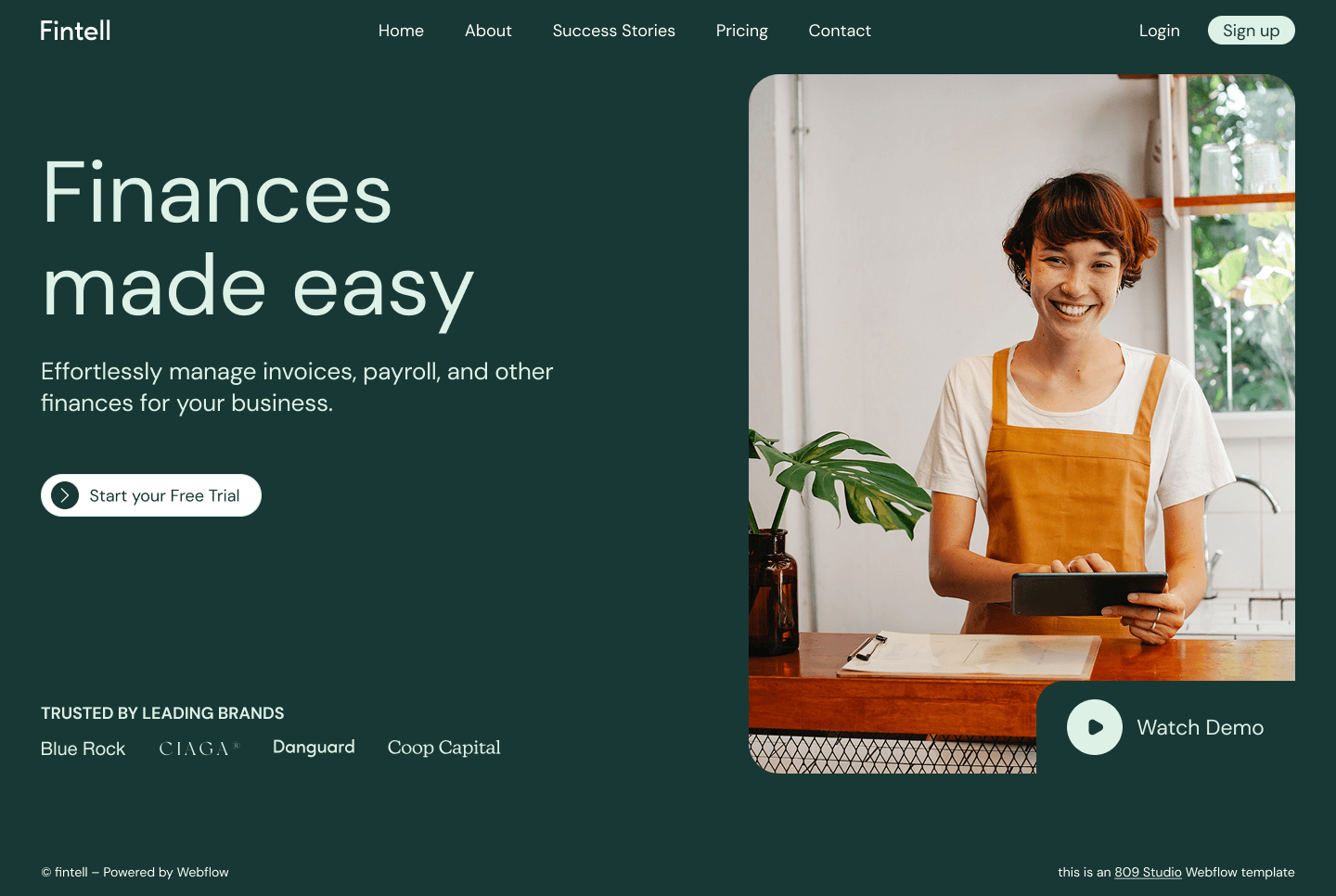The image size is (1336, 896).
Task: Click the Fintell logo
Action: click(x=75, y=31)
